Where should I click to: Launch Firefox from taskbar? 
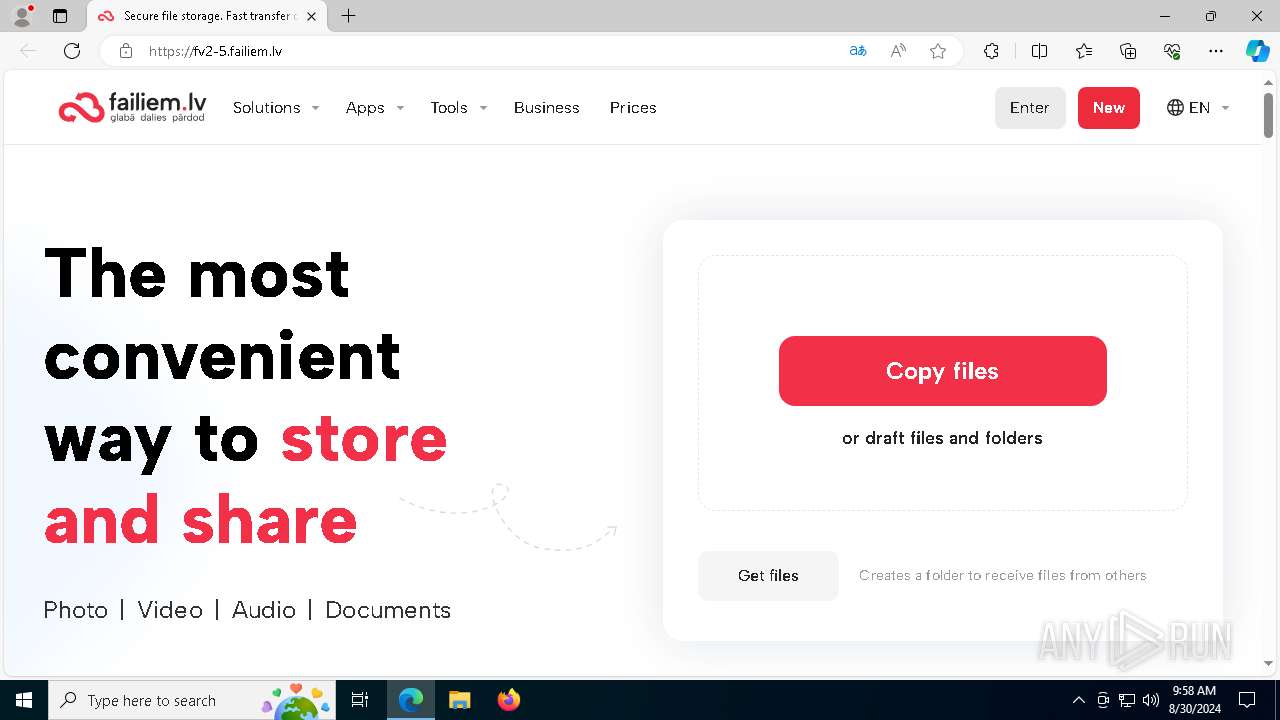click(508, 700)
